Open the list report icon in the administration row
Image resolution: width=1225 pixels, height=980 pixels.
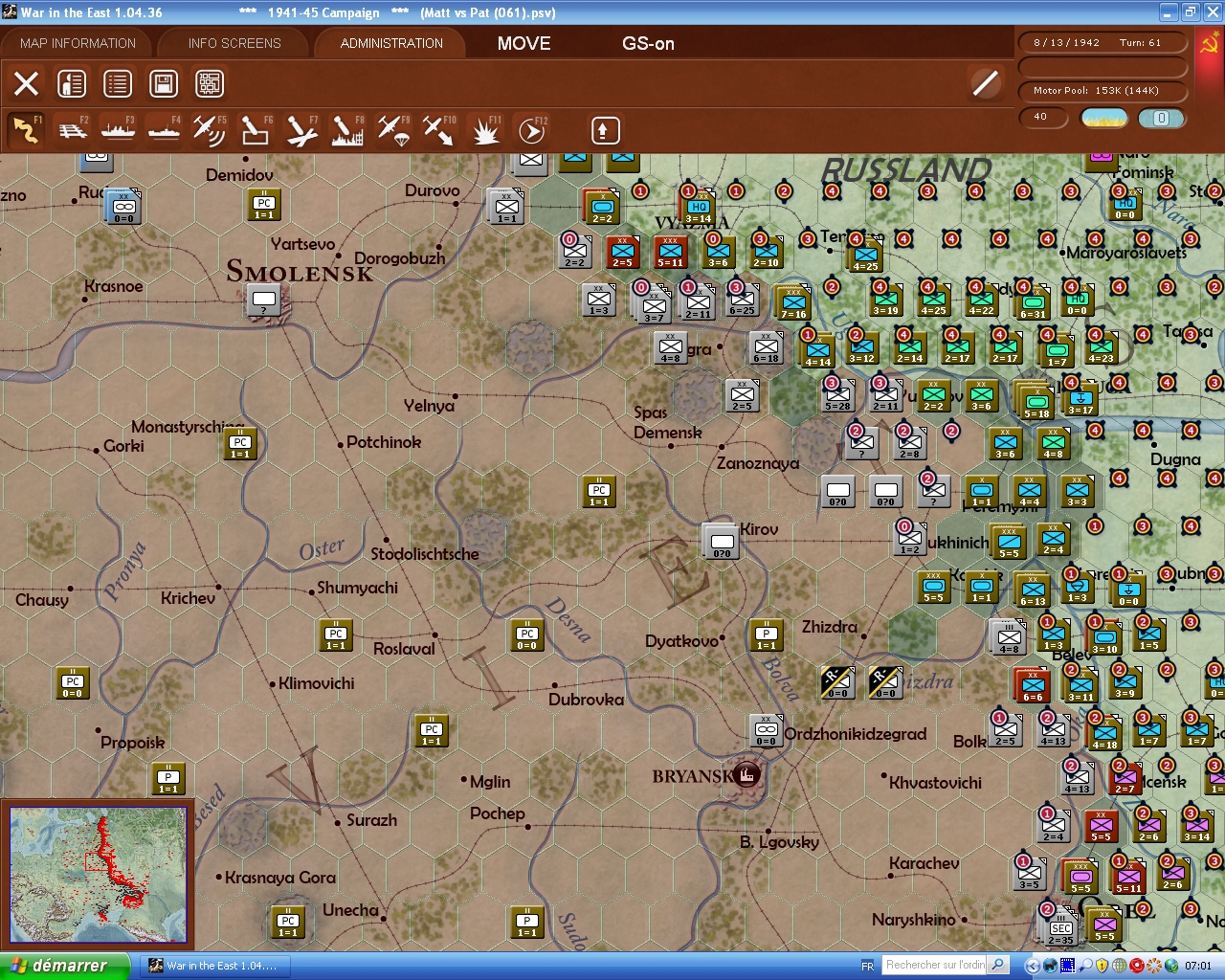[118, 83]
